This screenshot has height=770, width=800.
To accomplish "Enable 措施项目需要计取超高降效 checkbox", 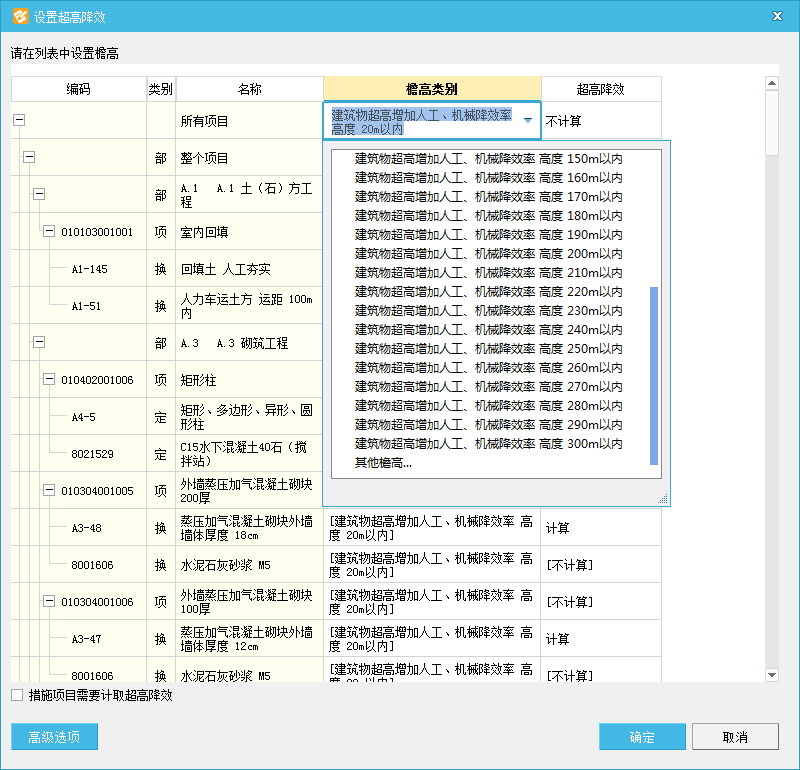I will point(17,695).
